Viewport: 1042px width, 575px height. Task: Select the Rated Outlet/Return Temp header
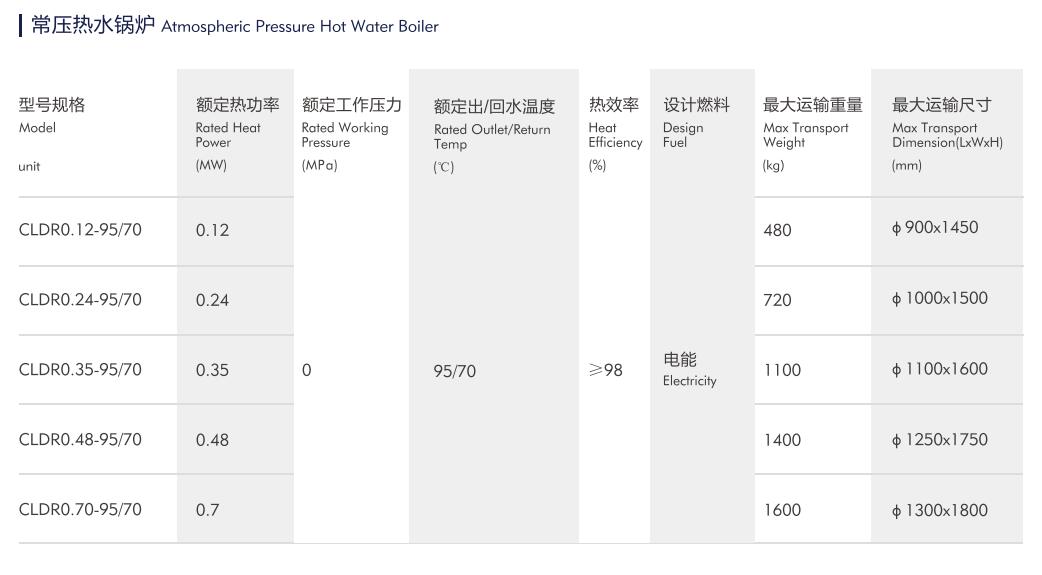coord(494,135)
